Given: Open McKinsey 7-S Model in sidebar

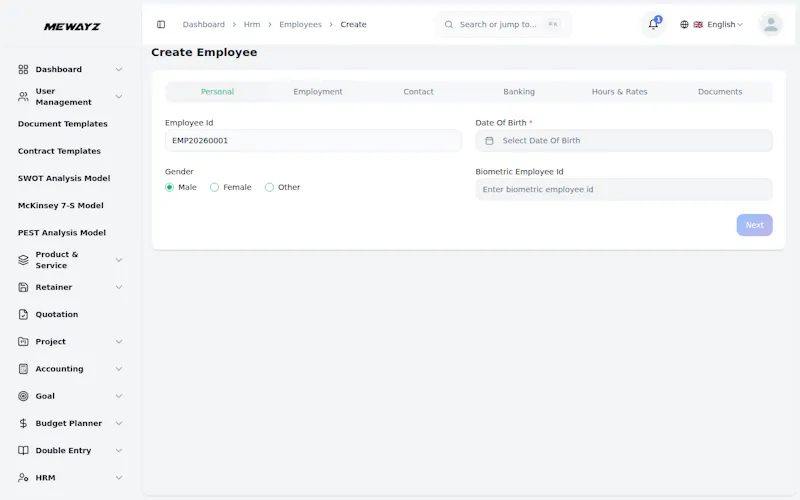Looking at the screenshot, I should (61, 206).
